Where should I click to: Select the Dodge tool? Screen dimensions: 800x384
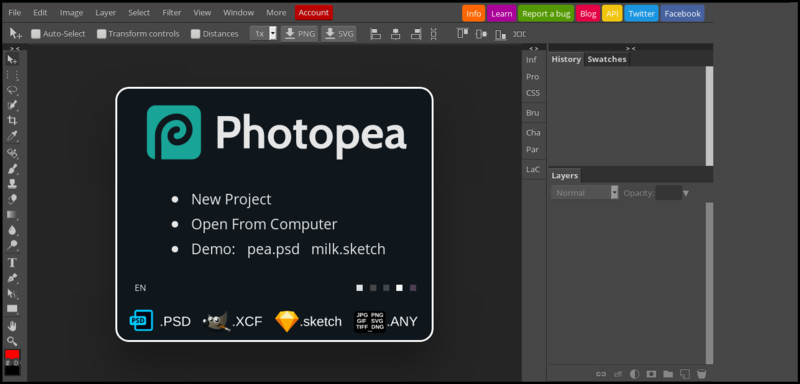pyautogui.click(x=12, y=245)
